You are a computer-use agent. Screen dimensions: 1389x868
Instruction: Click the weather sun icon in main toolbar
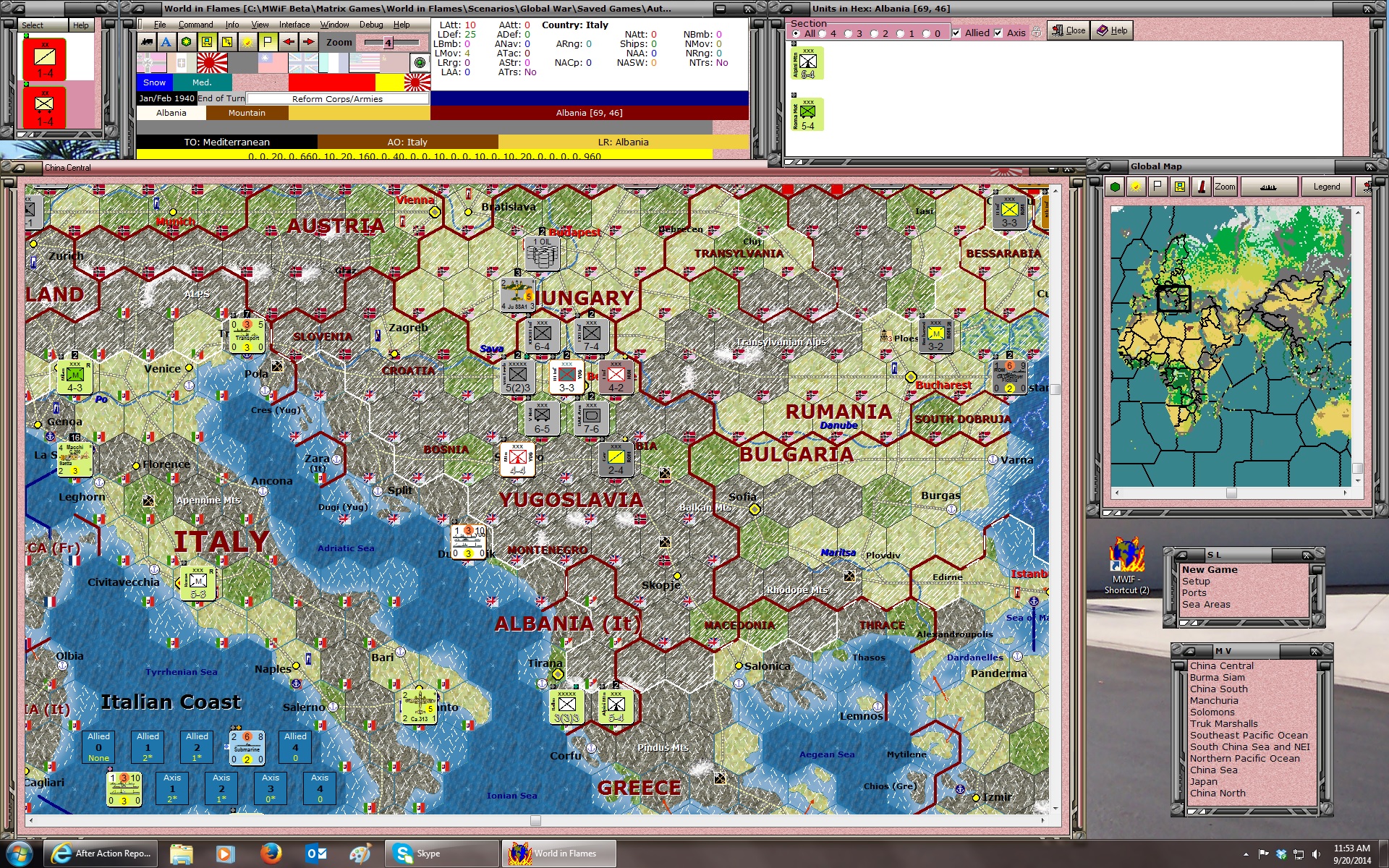(247, 42)
